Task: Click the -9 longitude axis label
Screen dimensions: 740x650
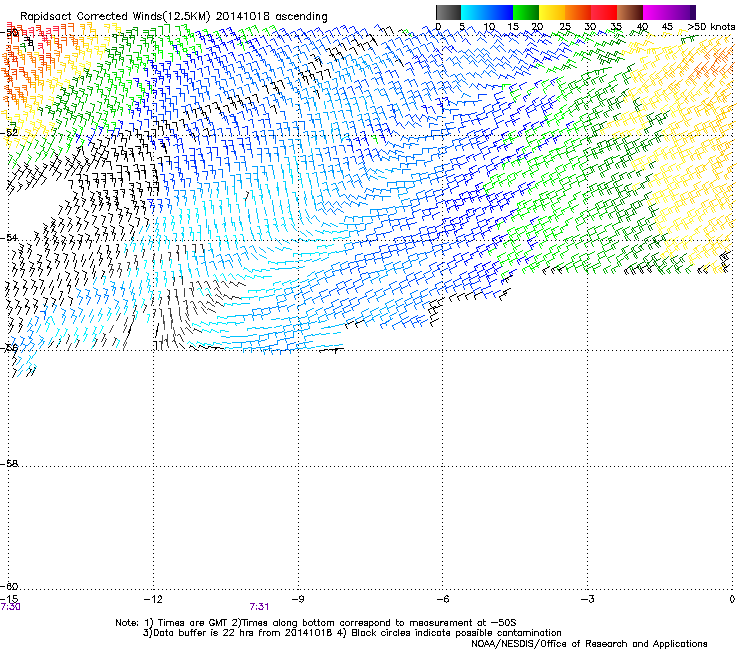Action: (297, 599)
